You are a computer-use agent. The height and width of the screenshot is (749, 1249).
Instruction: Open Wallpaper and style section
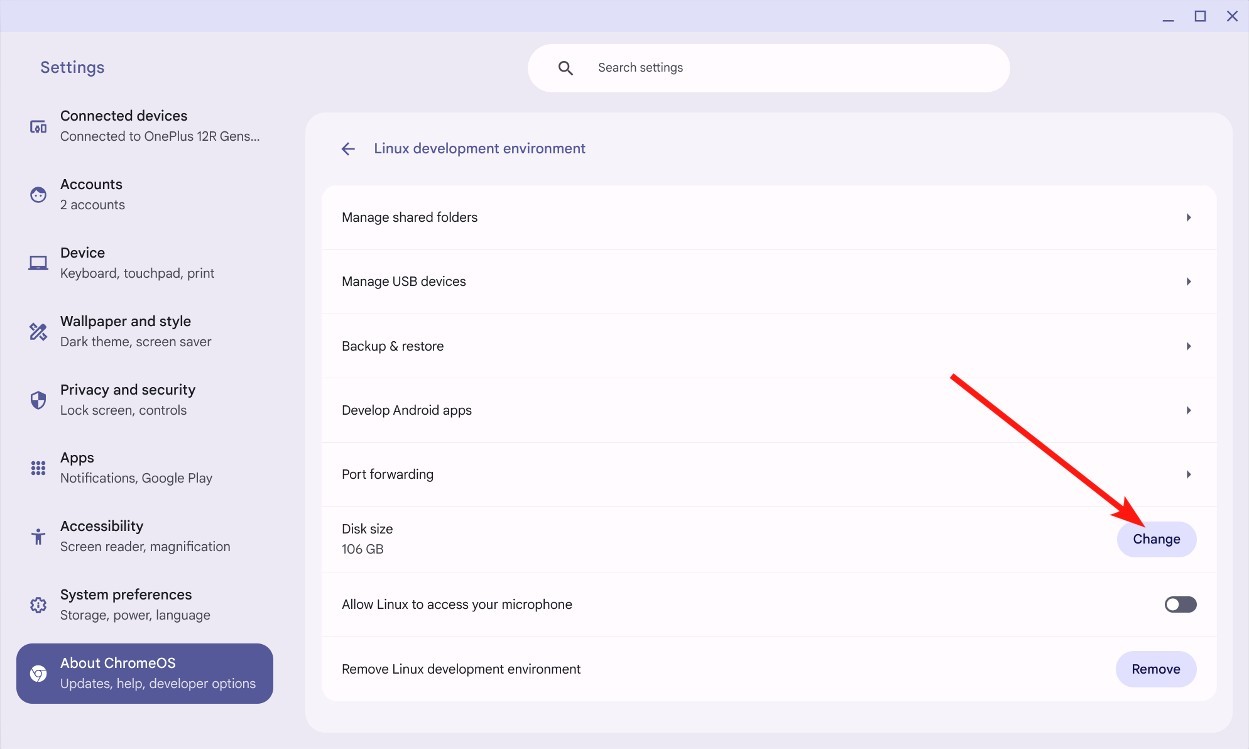click(145, 331)
